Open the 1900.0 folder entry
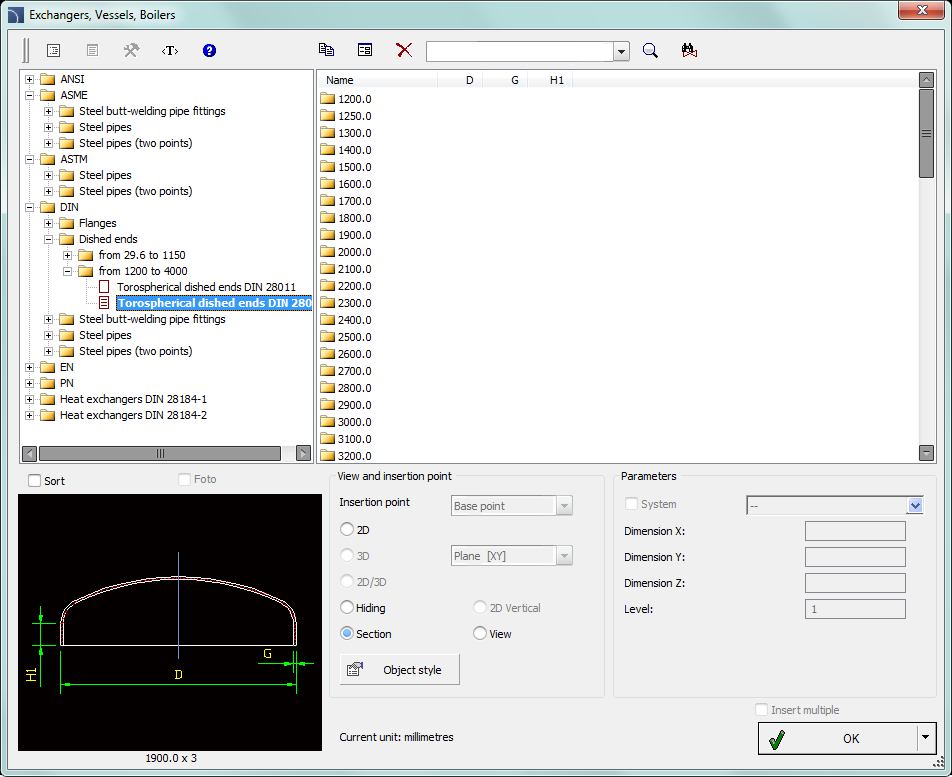The image size is (952, 777). (355, 234)
